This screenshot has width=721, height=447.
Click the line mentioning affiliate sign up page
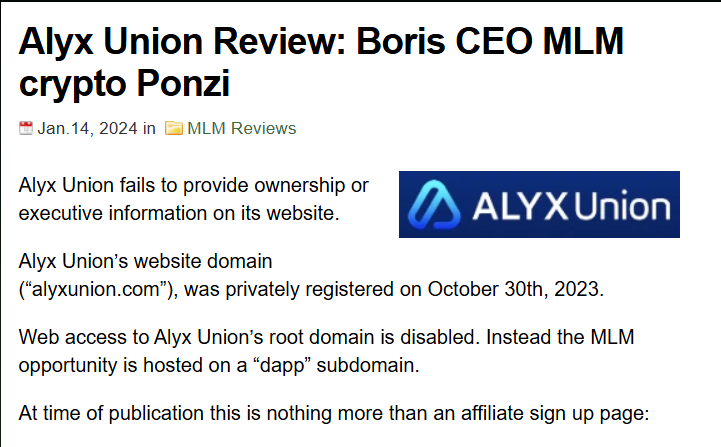tap(333, 413)
